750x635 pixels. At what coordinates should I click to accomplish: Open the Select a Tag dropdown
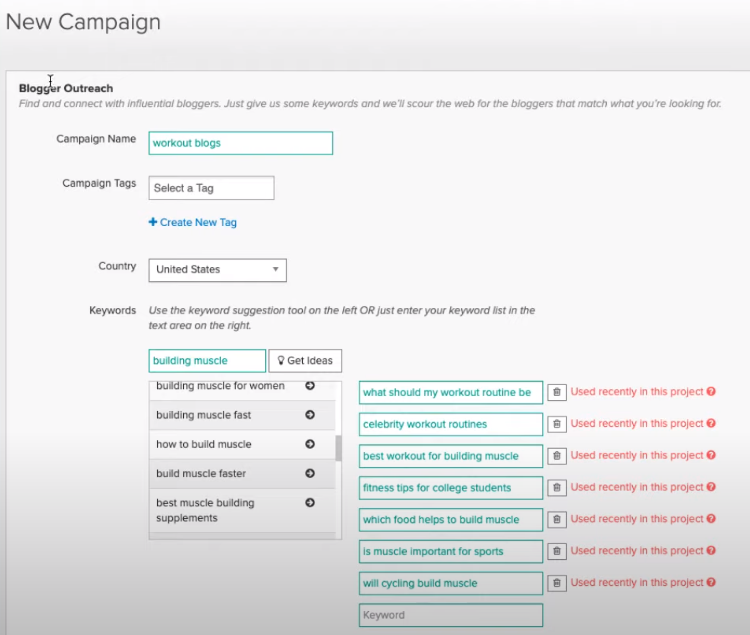tap(211, 188)
